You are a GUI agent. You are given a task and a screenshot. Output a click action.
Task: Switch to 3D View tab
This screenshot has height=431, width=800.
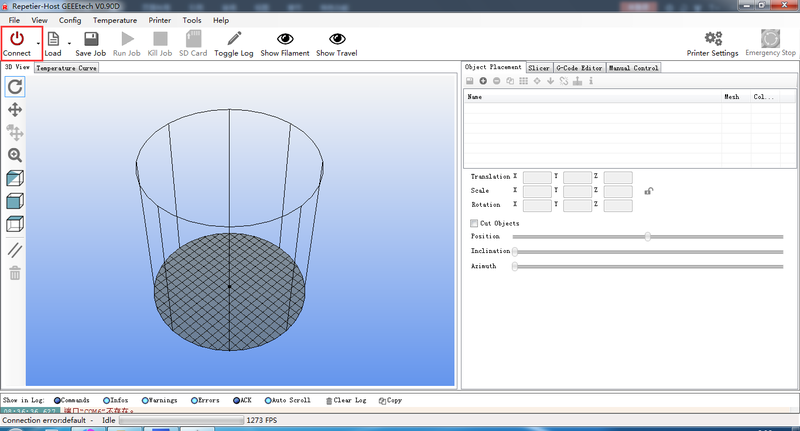tap(17, 67)
